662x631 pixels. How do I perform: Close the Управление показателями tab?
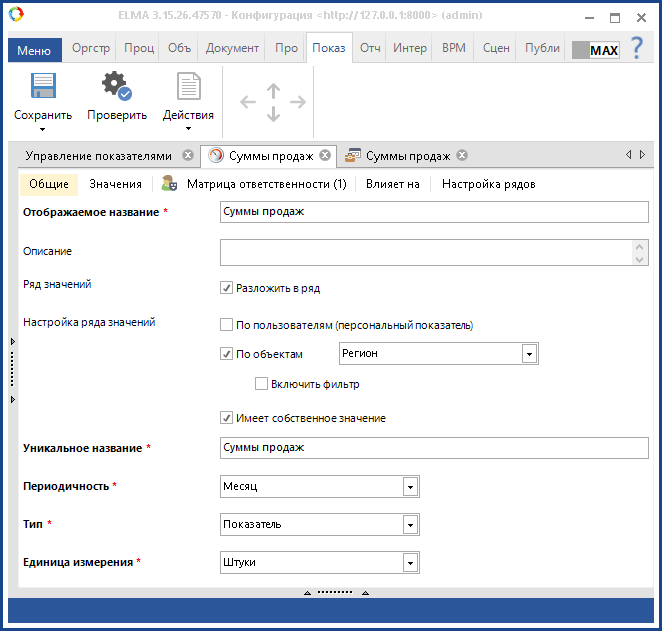coord(188,156)
